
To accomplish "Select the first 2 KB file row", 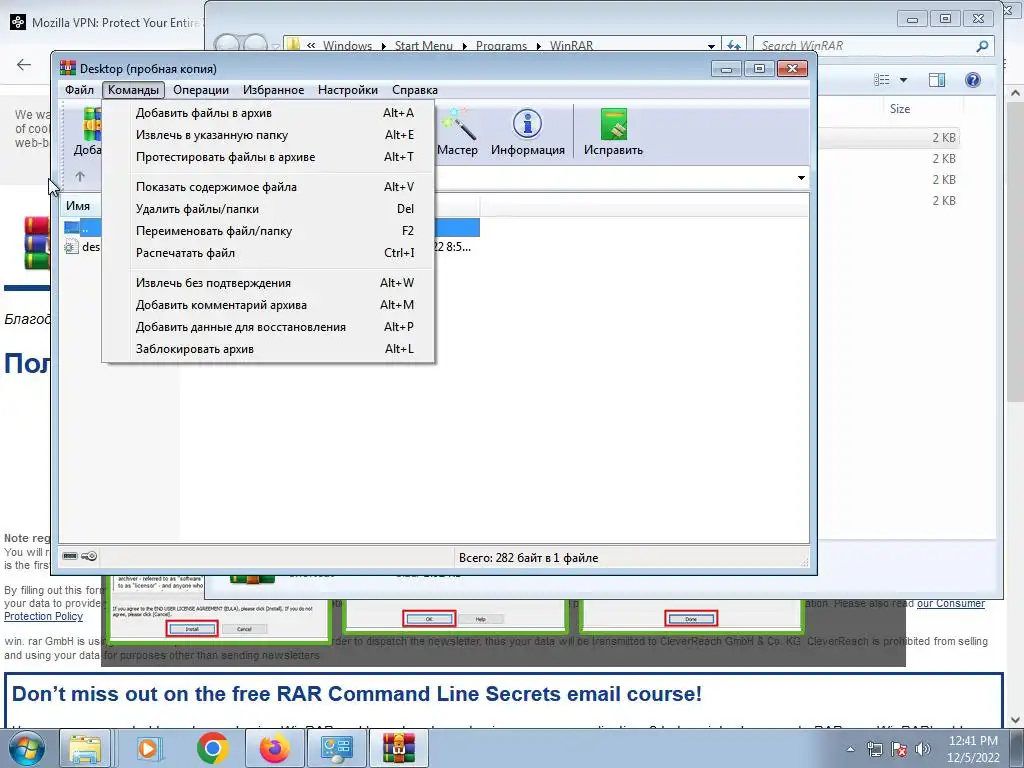I will tap(888, 138).
